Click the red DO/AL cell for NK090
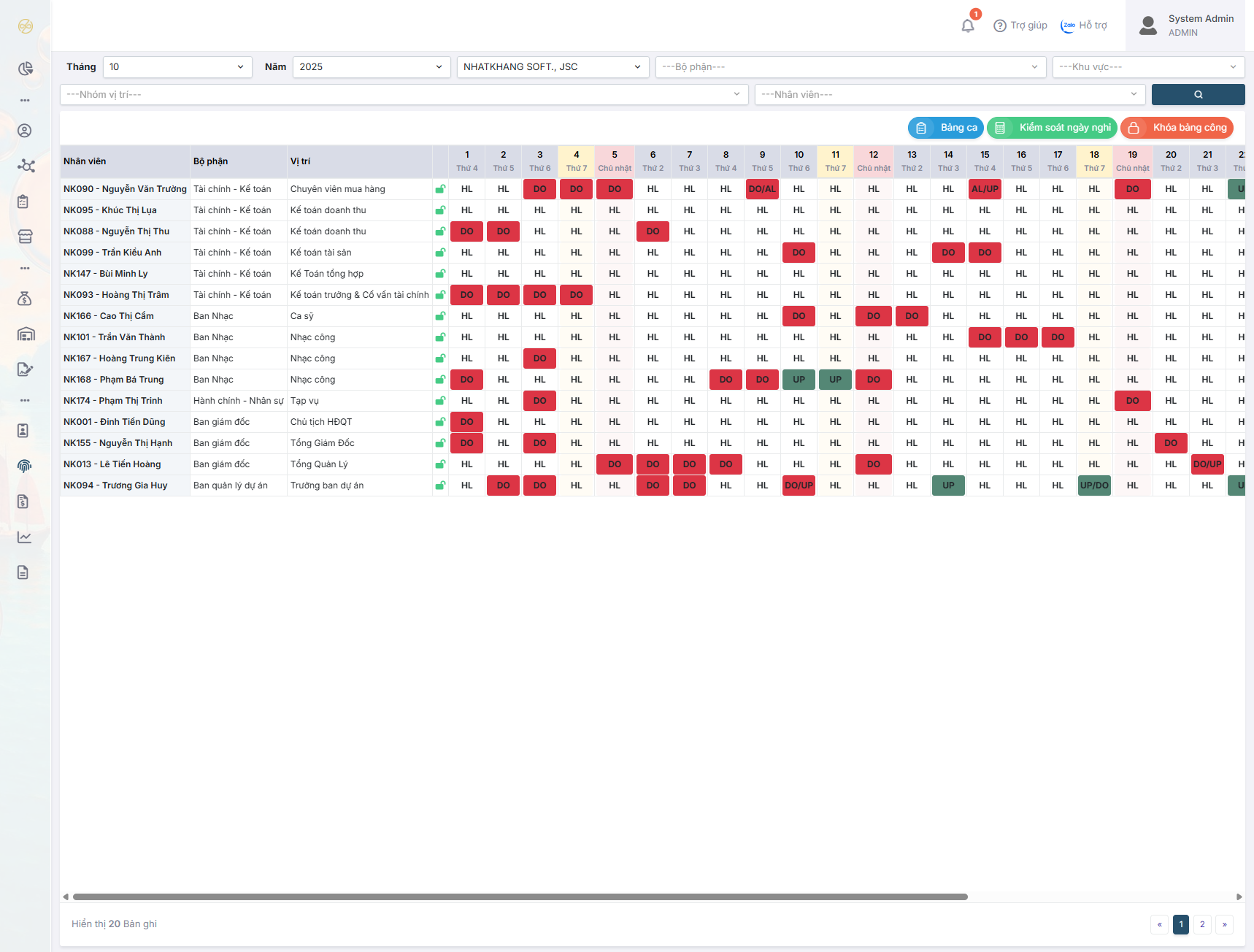Viewport: 1254px width, 952px height. [762, 189]
